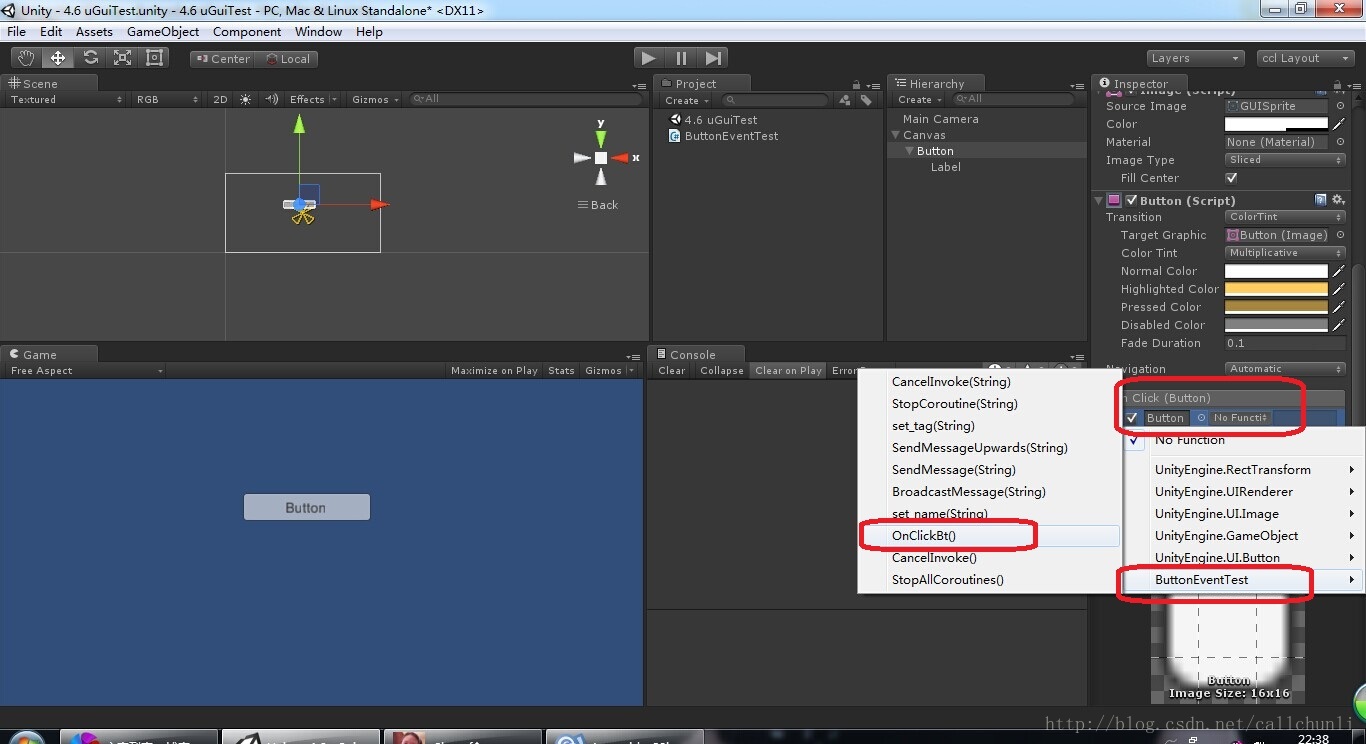
Task: Select UnityEngine.UI.Image in the function menu
Action: [1242, 514]
